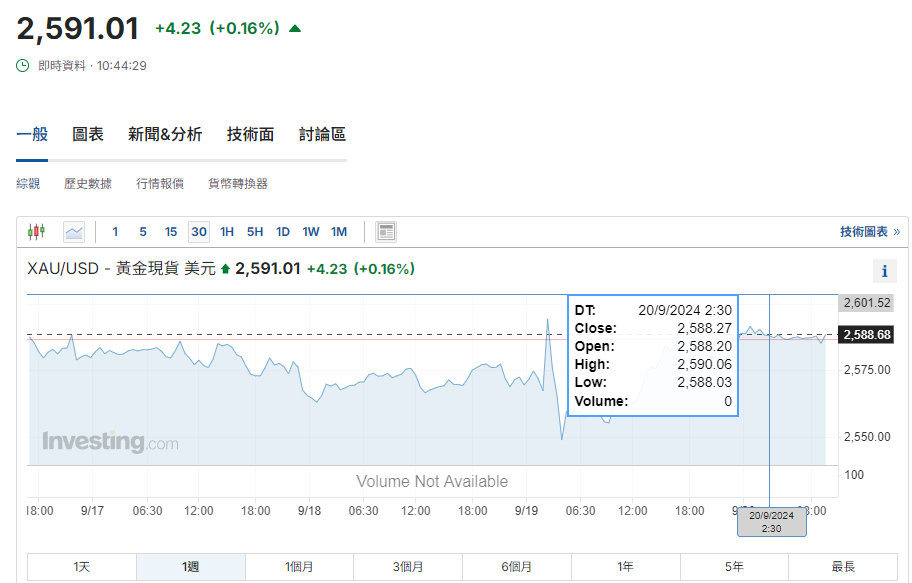Open the 圖表 tab
The width and height of the screenshot is (912, 583).
(88, 135)
